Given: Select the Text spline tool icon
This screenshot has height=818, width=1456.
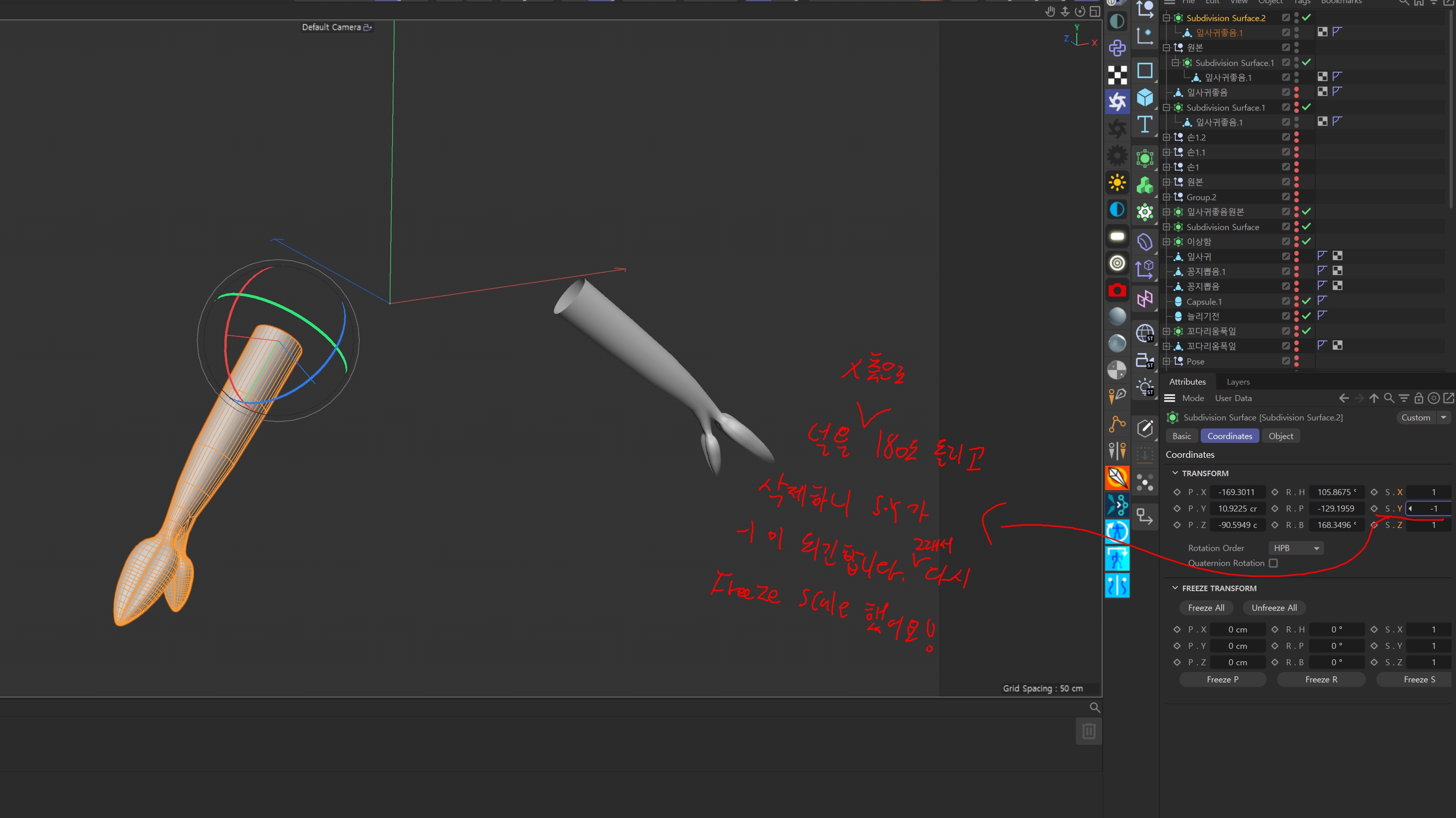Looking at the screenshot, I should pos(1144,124).
